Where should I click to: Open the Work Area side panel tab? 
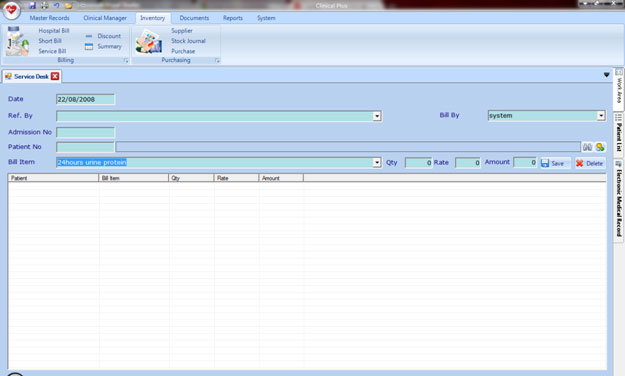619,89
